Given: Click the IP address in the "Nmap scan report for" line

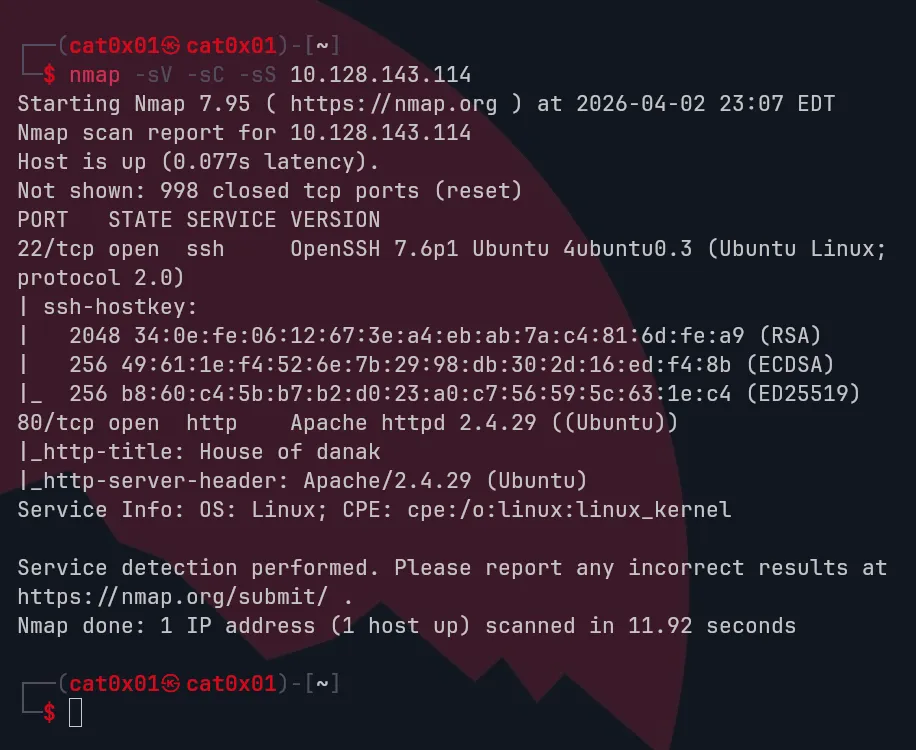Looking at the screenshot, I should click(x=381, y=133).
